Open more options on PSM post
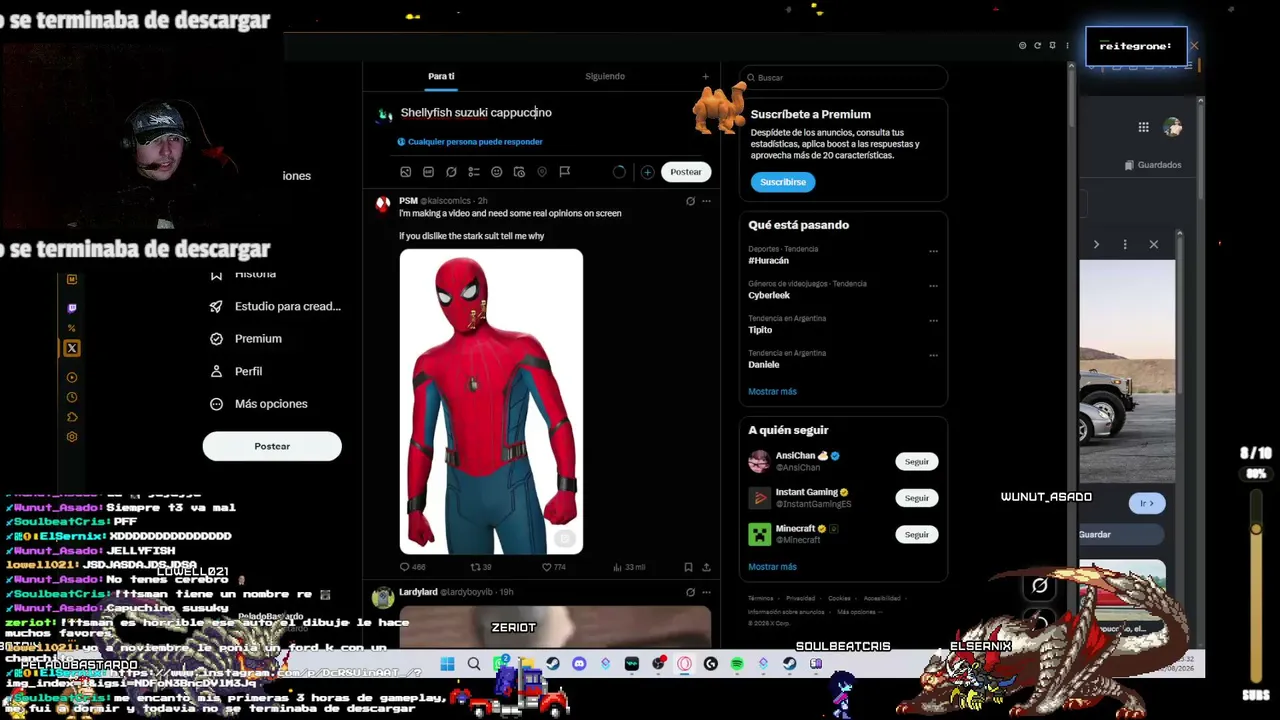The image size is (1280, 720). pyautogui.click(x=706, y=201)
